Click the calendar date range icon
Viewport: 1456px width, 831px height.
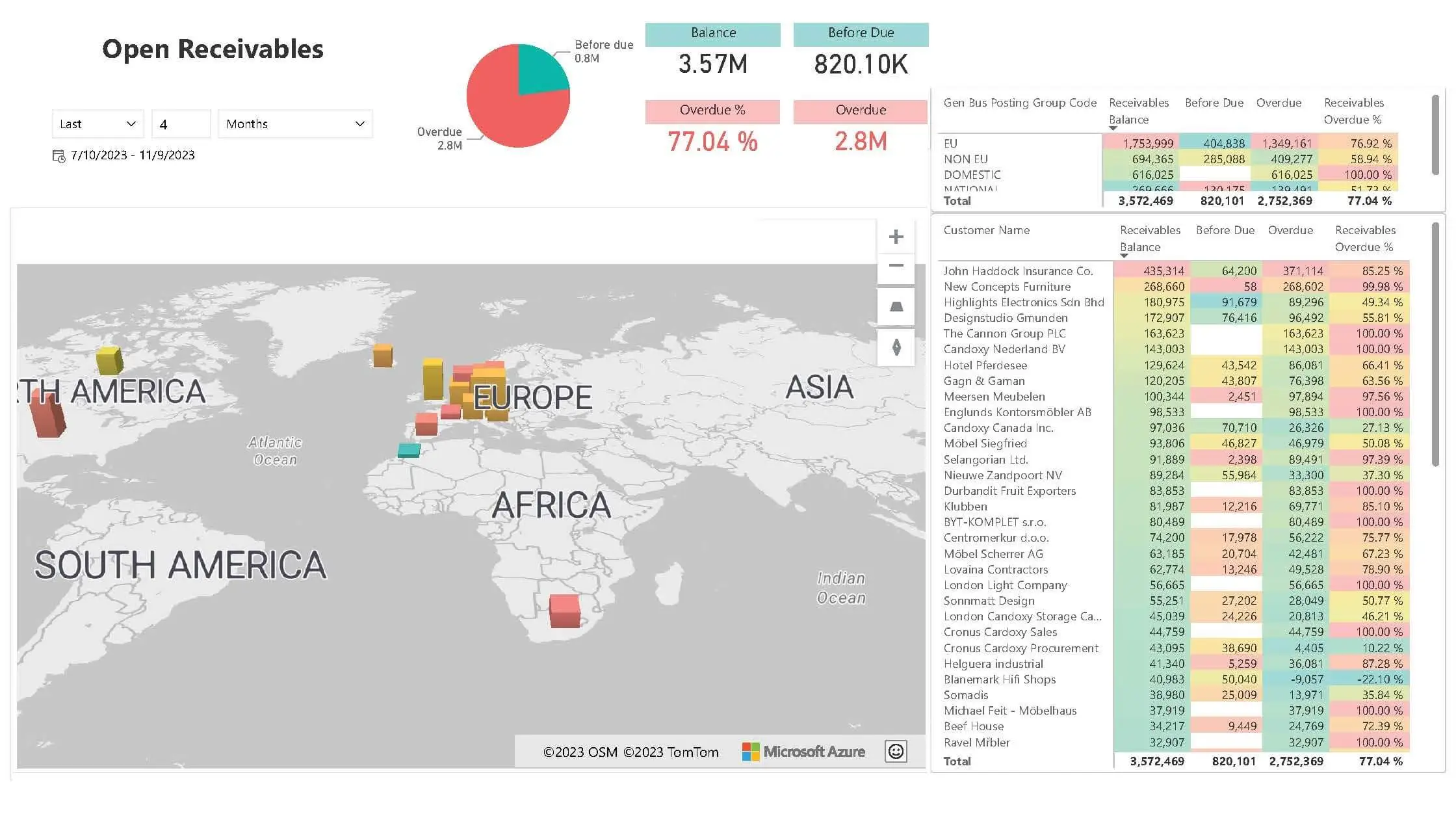tap(58, 156)
